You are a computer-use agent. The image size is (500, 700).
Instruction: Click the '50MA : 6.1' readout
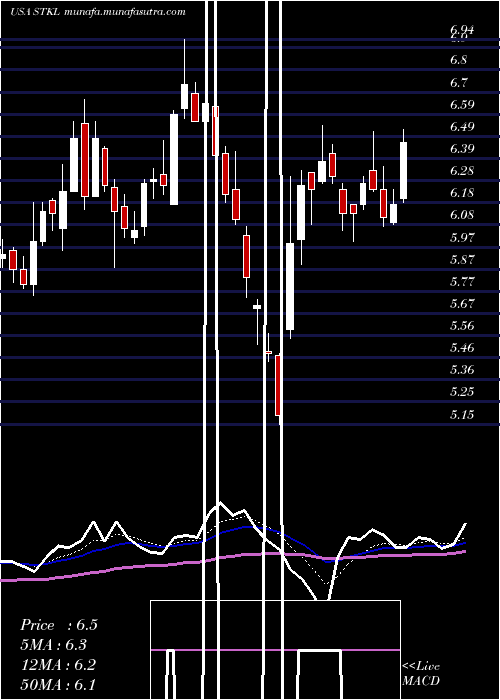[x=58, y=684]
